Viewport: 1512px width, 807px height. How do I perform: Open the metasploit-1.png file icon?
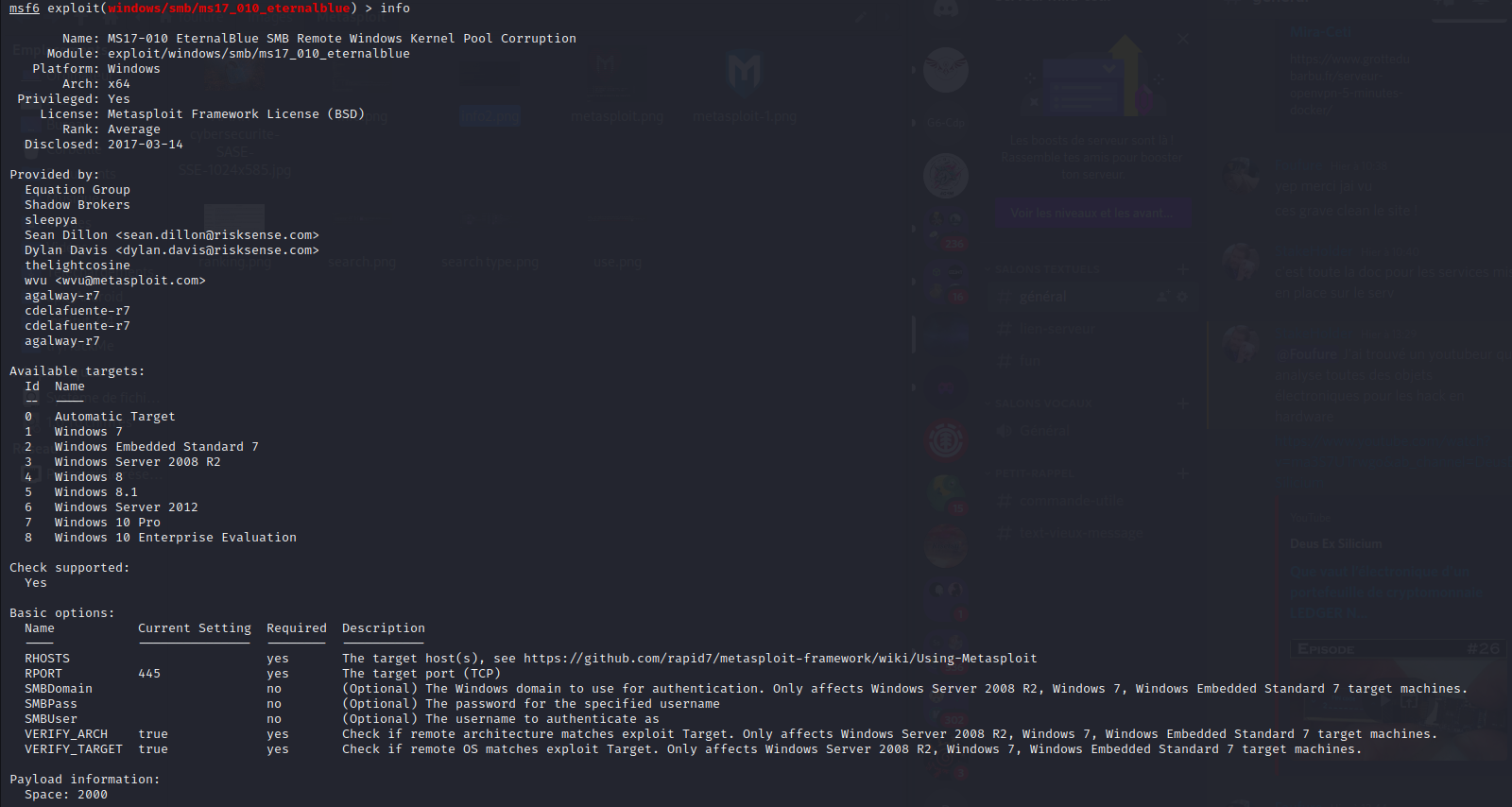744,76
